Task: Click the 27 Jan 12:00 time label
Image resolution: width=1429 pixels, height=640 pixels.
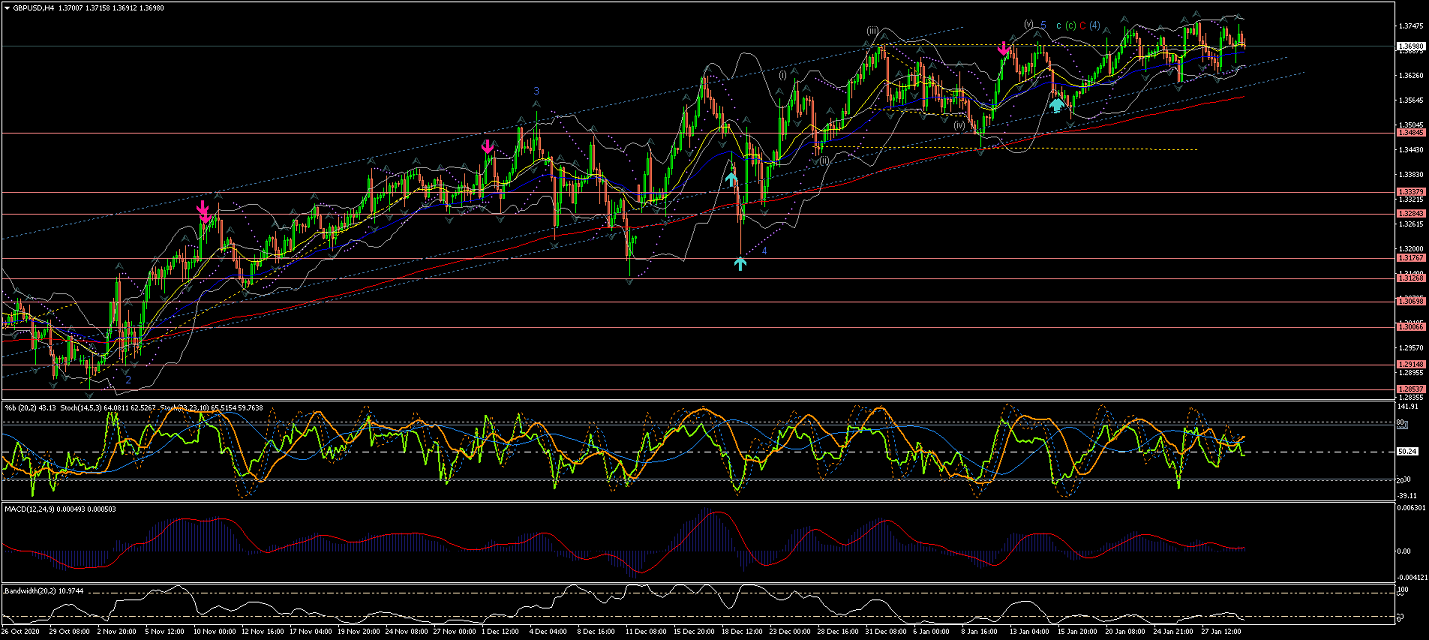Action: (x=1223, y=632)
